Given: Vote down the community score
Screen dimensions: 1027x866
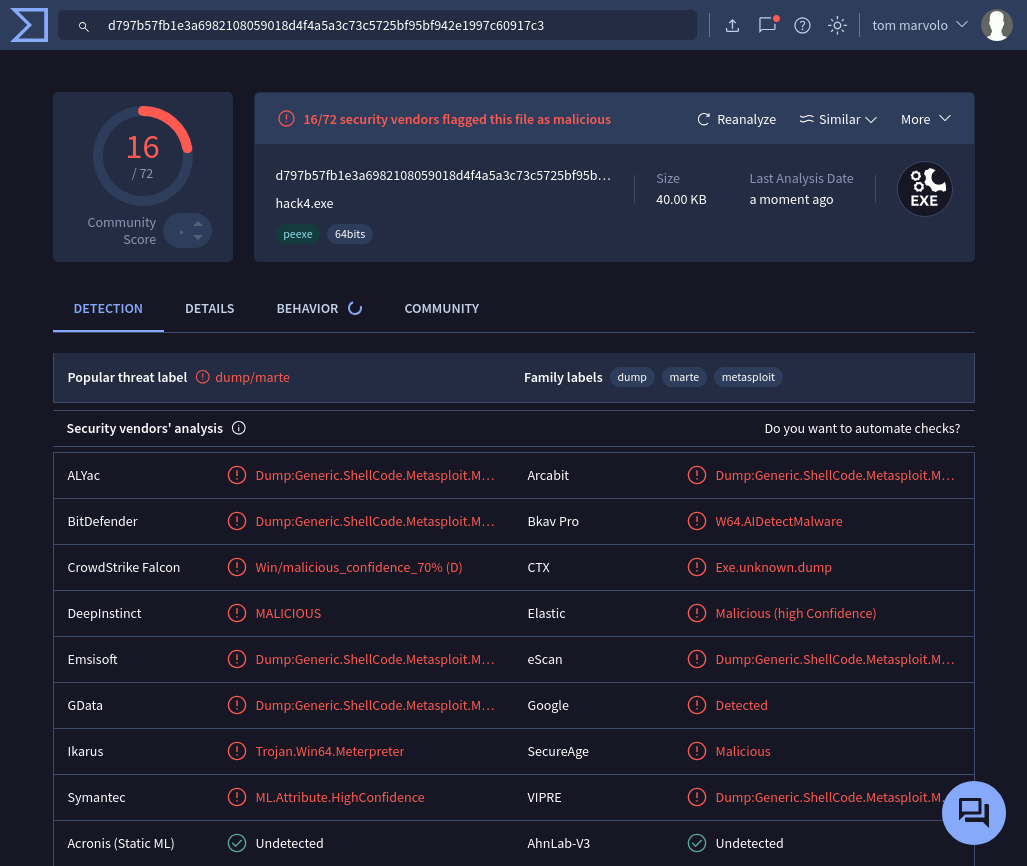Looking at the screenshot, I should [198, 238].
